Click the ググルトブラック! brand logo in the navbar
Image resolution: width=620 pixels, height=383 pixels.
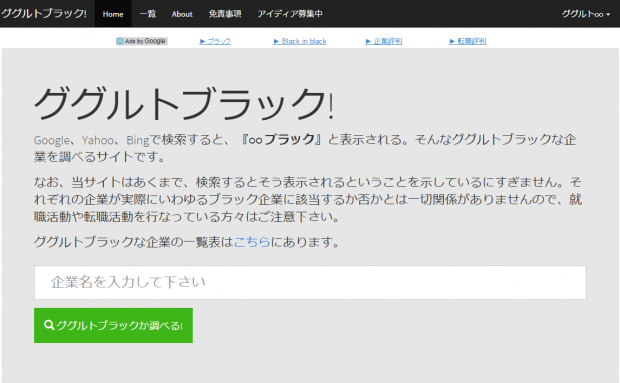[43, 13]
